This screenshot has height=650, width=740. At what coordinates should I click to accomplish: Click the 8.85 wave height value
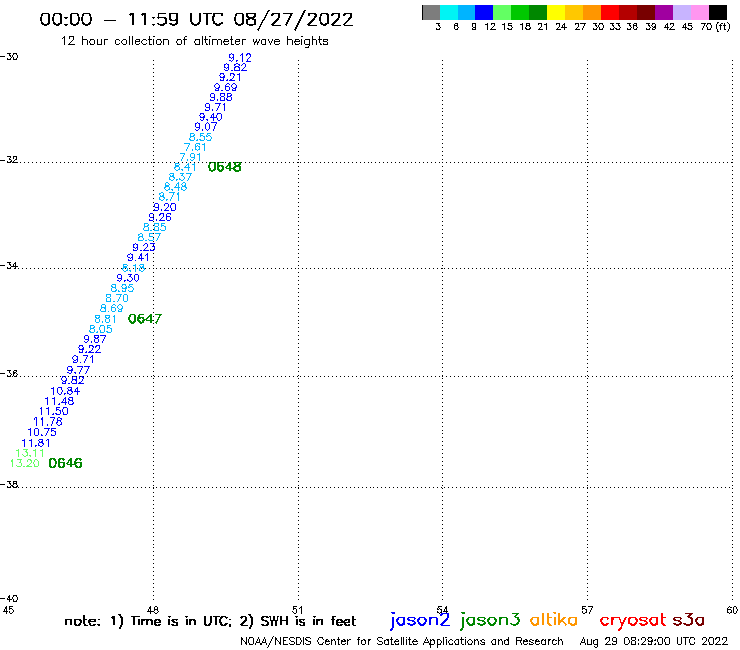click(154, 228)
